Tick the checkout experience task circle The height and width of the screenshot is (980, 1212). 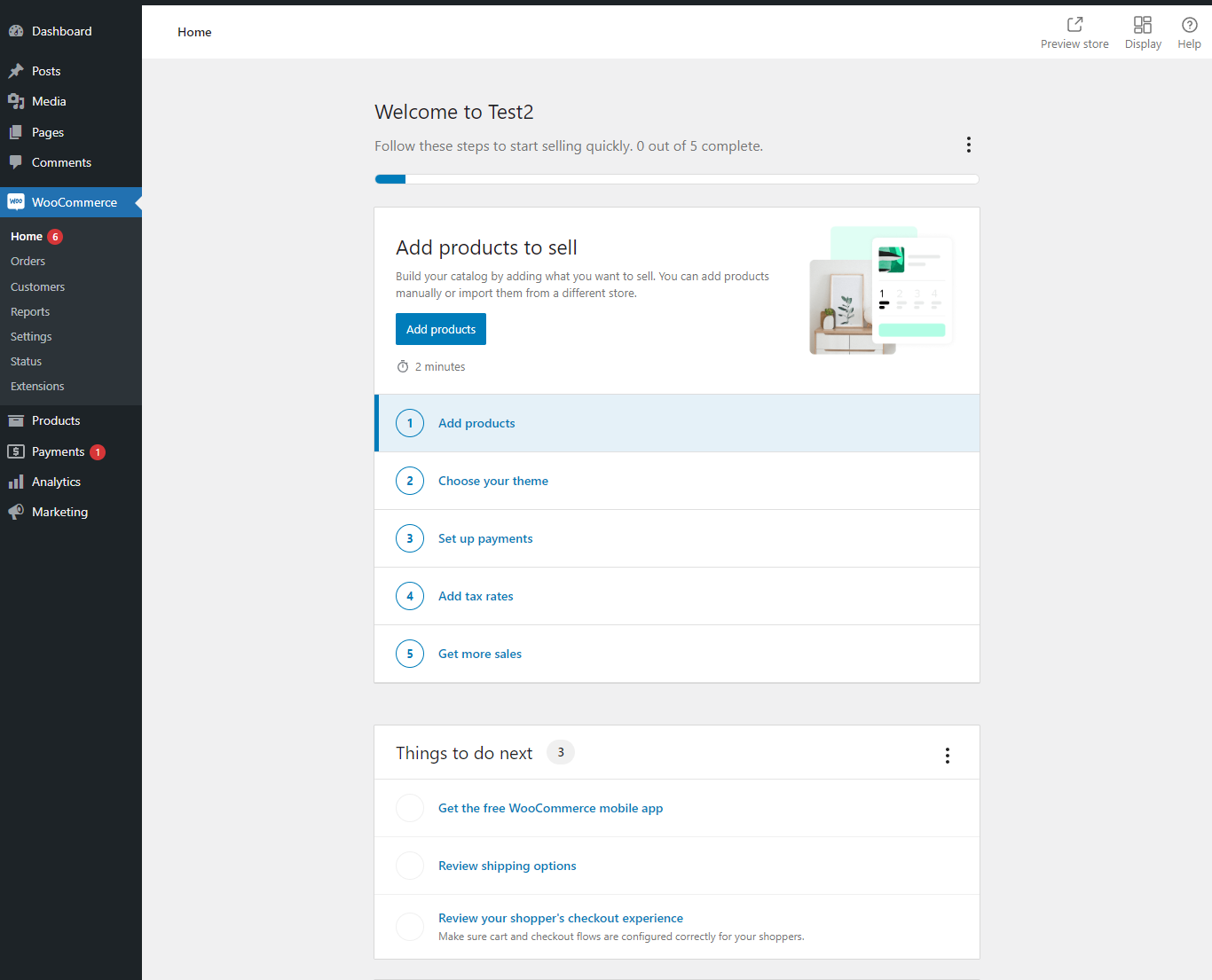tap(410, 927)
